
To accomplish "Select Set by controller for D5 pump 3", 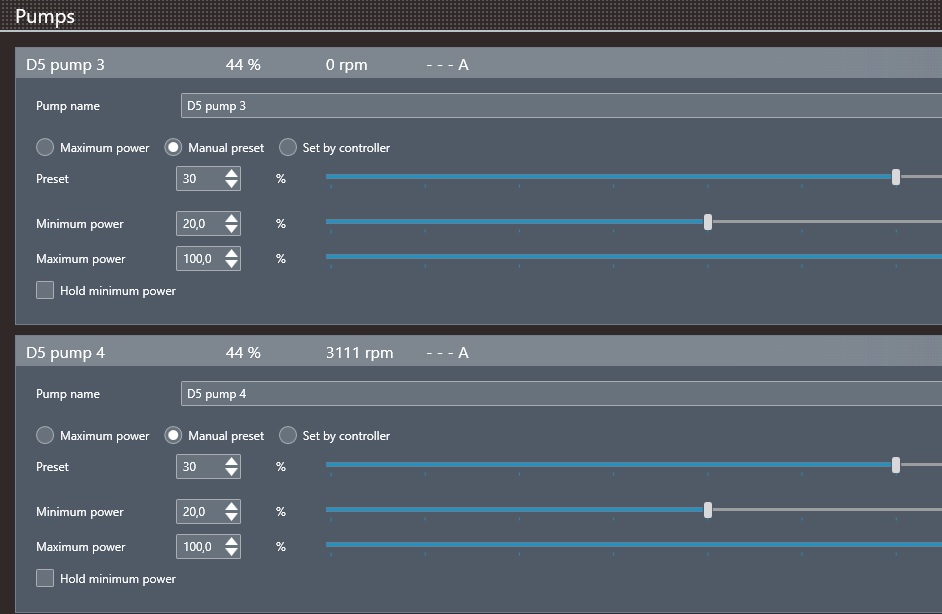I will coord(288,148).
